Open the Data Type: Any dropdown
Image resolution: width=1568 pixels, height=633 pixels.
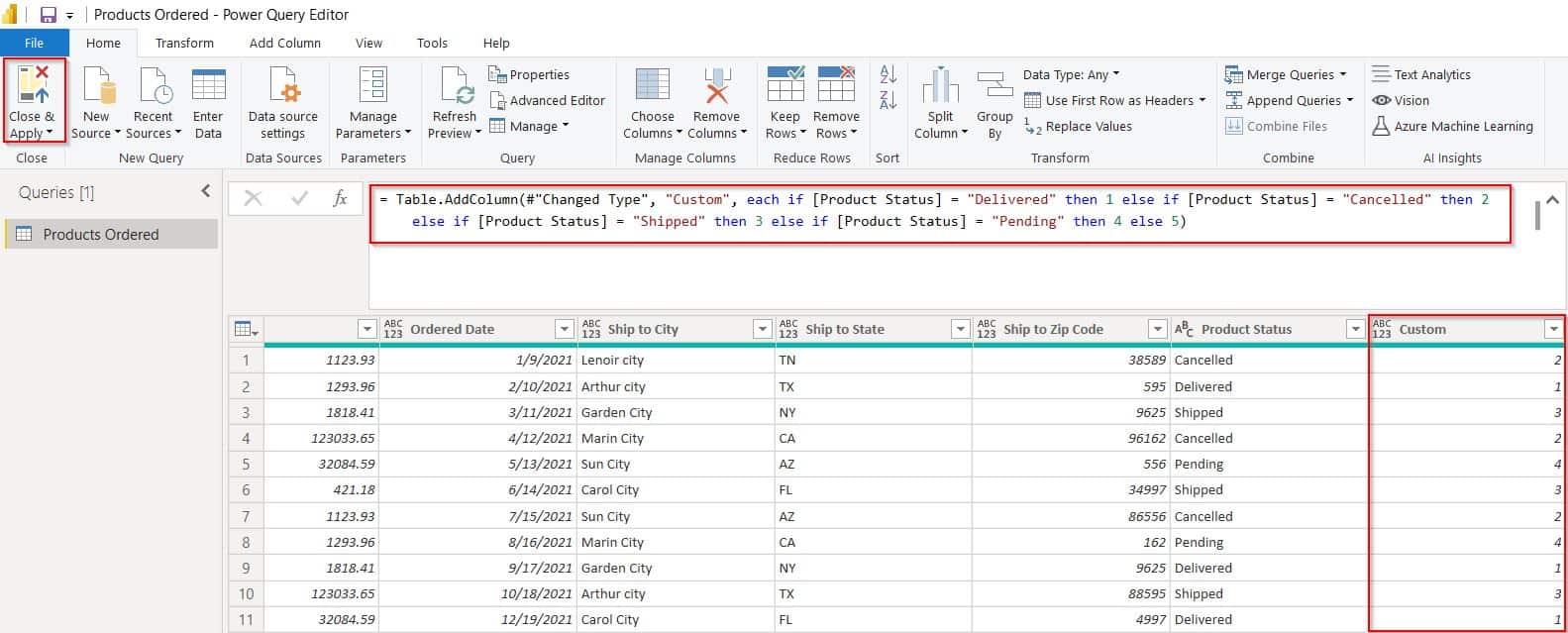click(x=1072, y=74)
